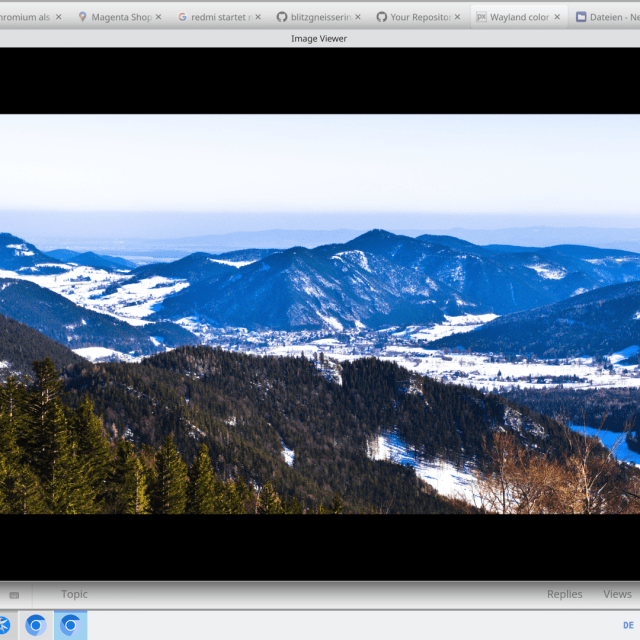Switch to the Dateien tab
Viewport: 640px width, 640px height.
(606, 17)
